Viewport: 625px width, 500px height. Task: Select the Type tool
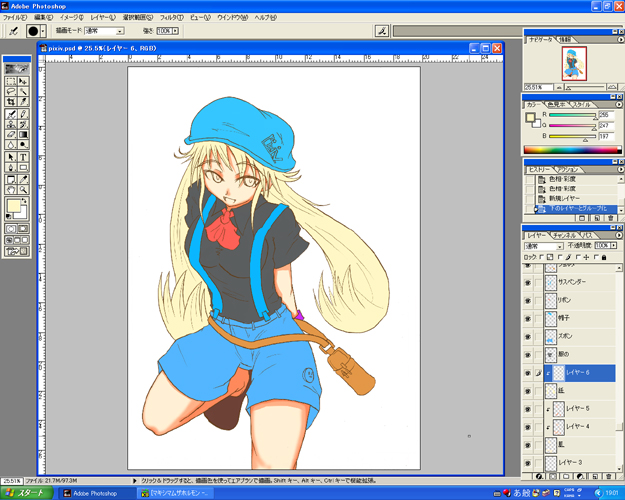(x=24, y=157)
